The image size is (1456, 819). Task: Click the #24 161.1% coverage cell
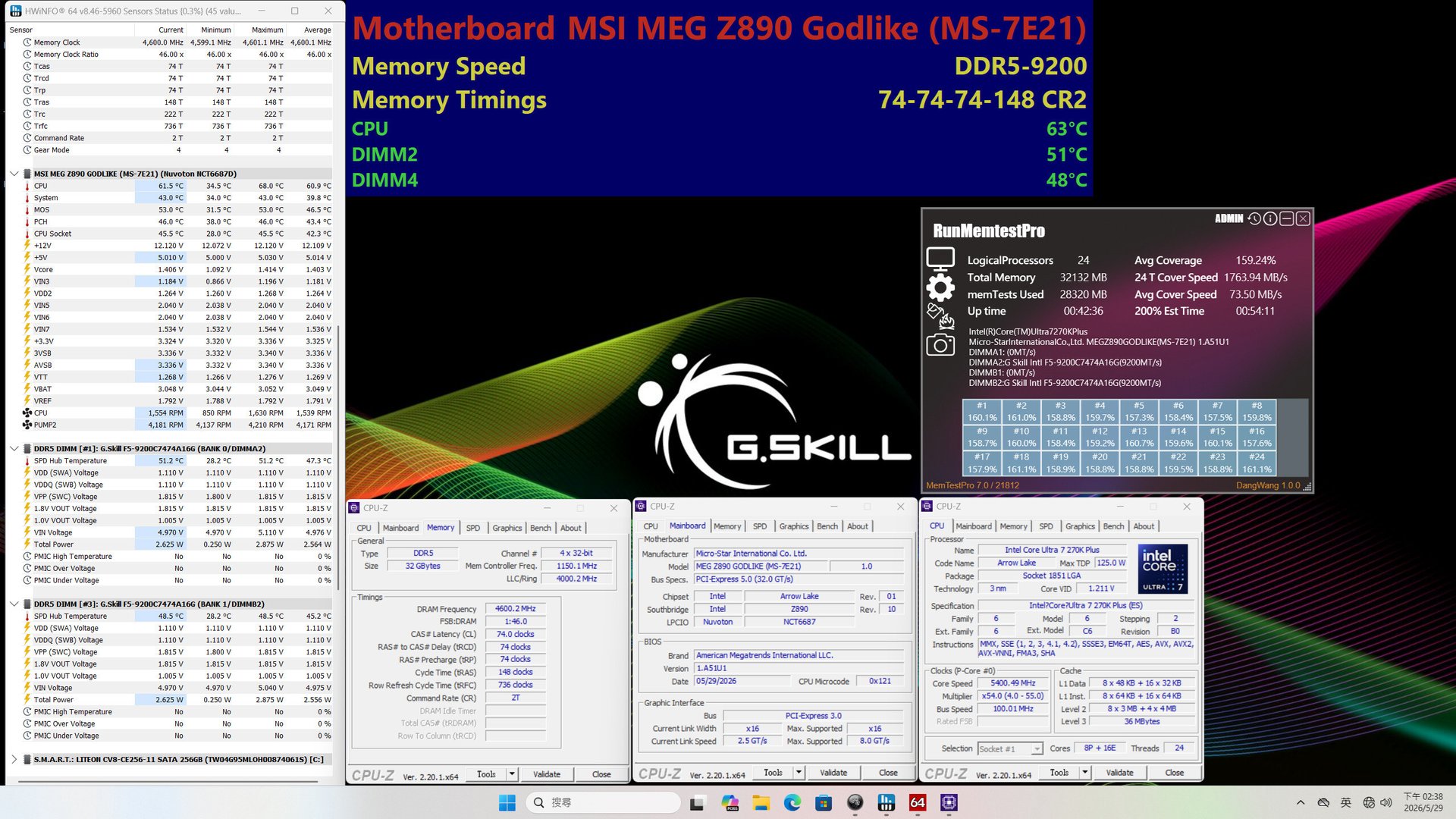point(1257,463)
